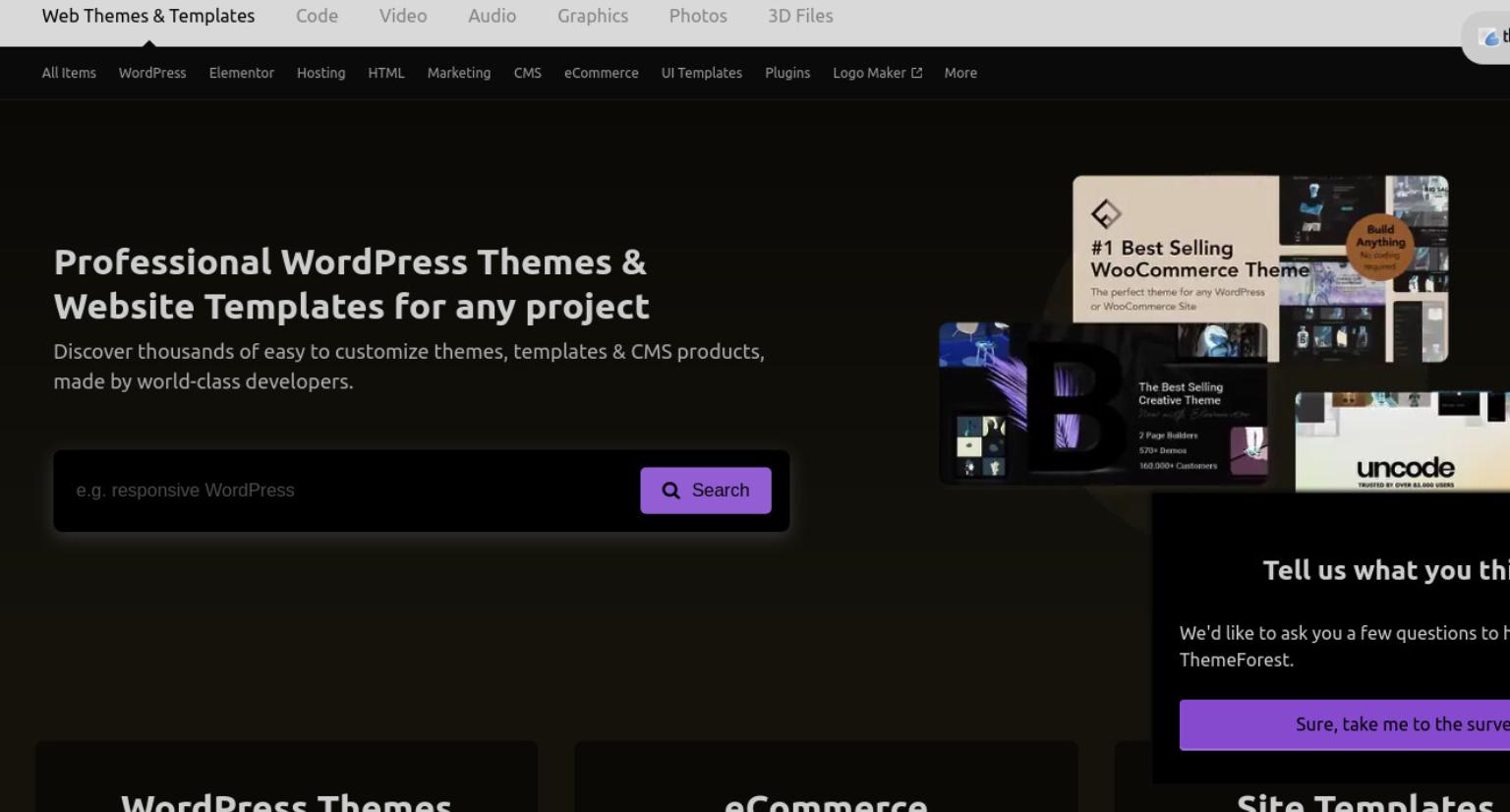Switch to the Video category
Viewport: 1510px width, 812px height.
click(403, 16)
